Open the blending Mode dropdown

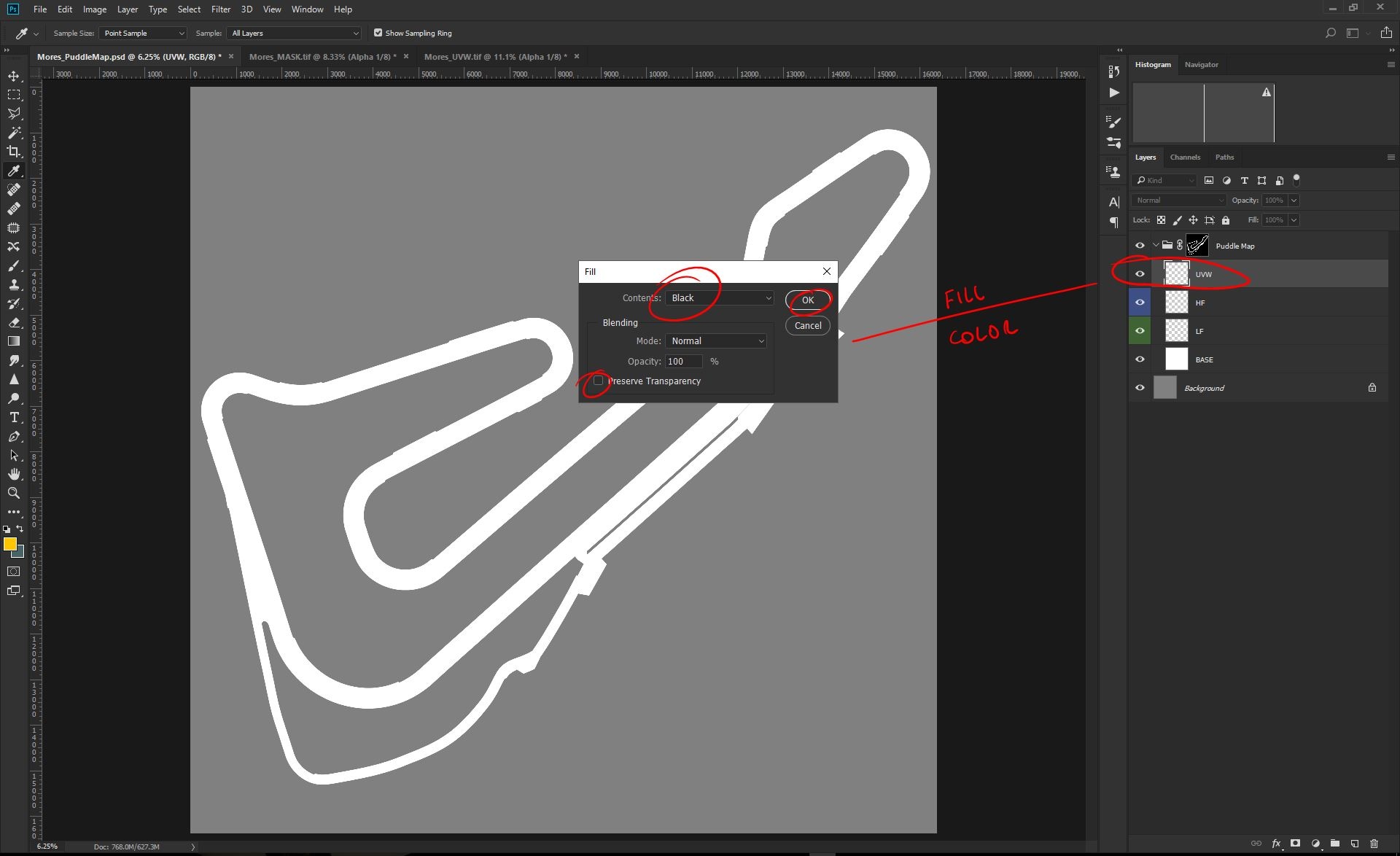tap(715, 341)
